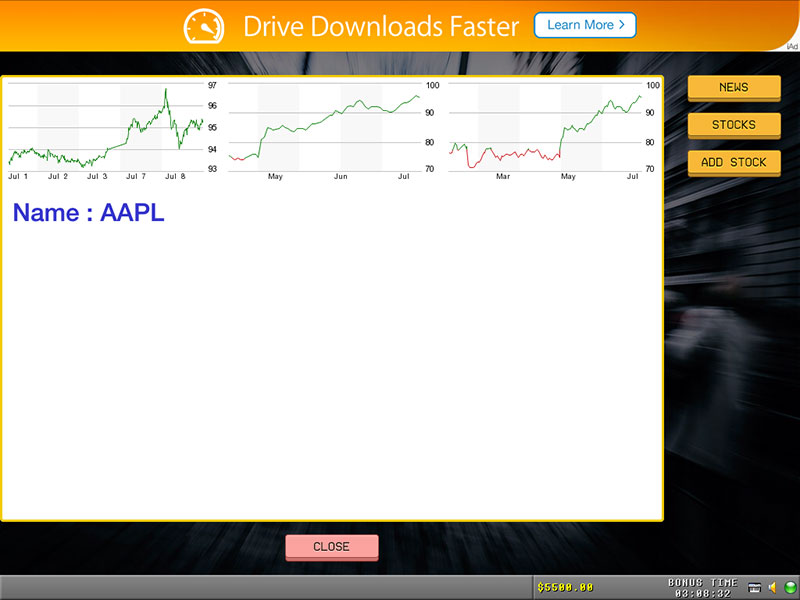Click the $5500.00 cash balance
This screenshot has height=600, width=800.
(565, 588)
